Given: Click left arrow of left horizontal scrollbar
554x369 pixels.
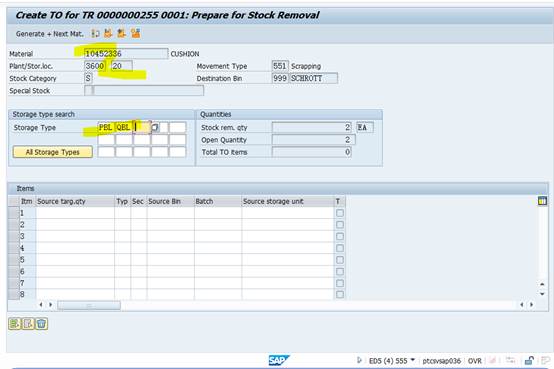Looking at the screenshot, I should pos(41,305).
